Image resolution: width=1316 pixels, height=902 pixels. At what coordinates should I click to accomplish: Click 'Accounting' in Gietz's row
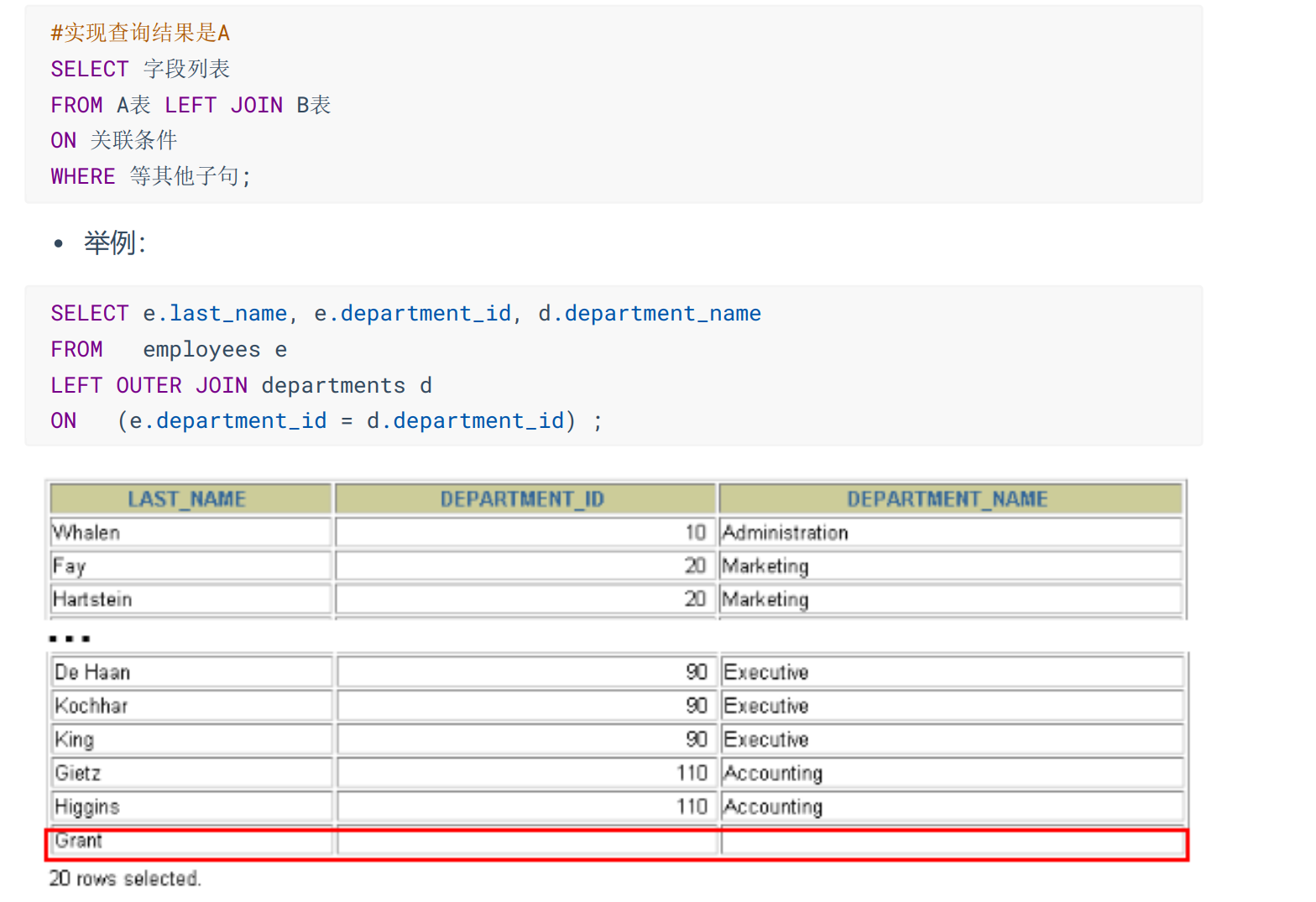[773, 773]
